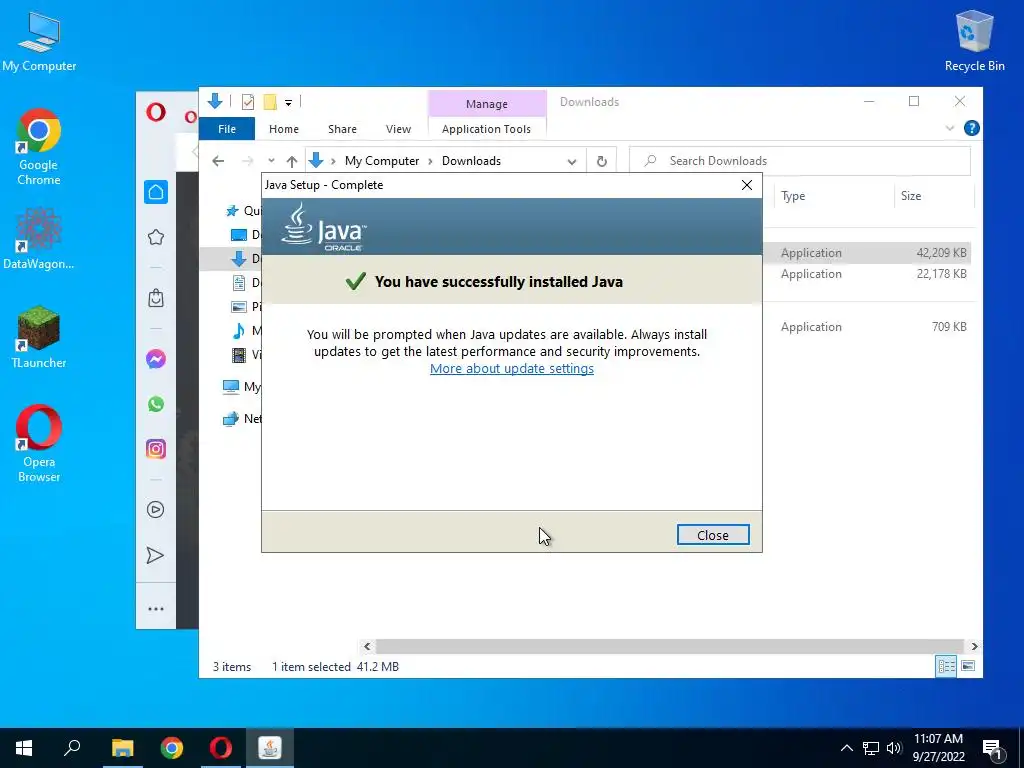Switch to Opera from taskbar
The image size is (1024, 768).
coord(221,748)
